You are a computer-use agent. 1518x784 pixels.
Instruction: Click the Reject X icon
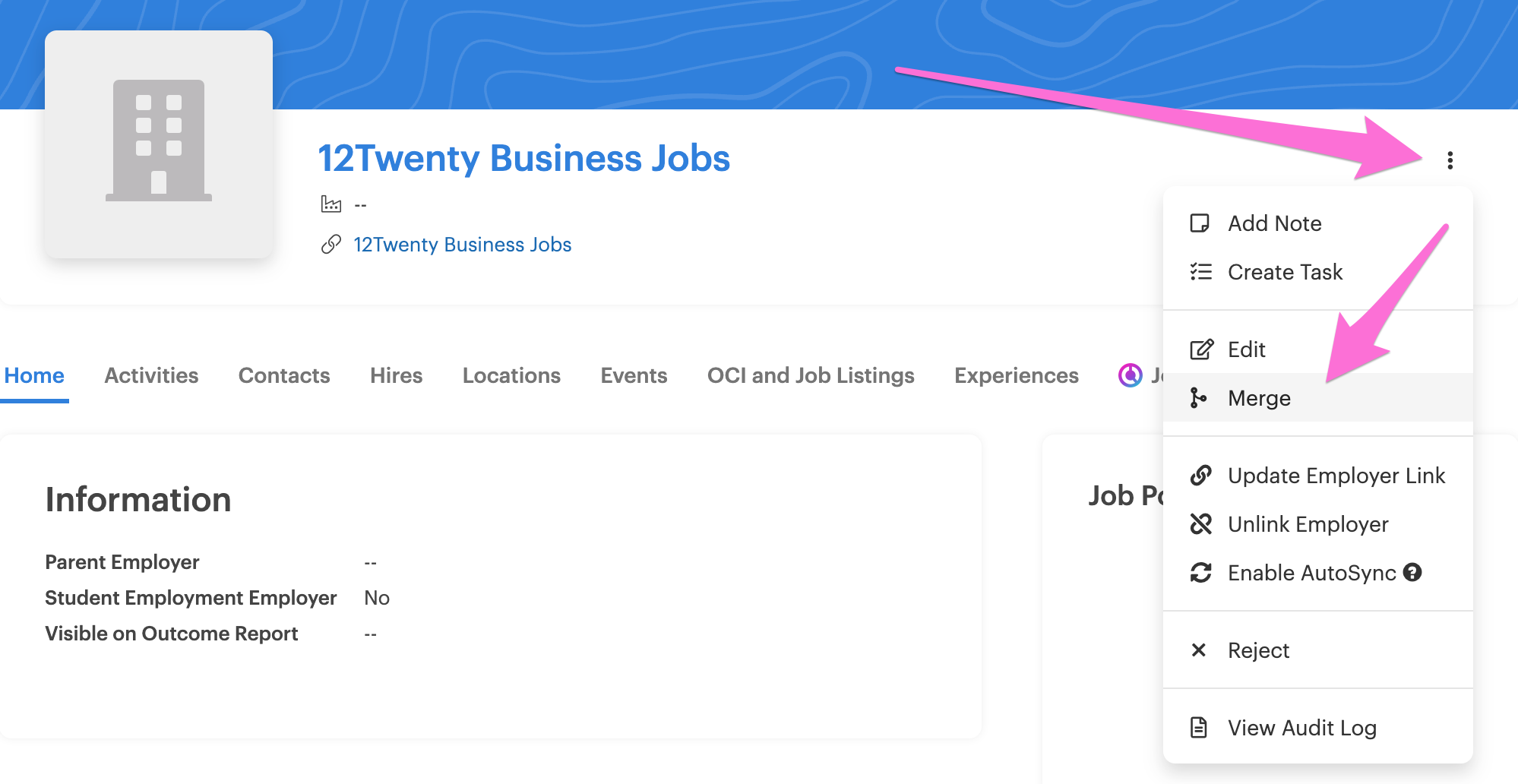[1199, 650]
